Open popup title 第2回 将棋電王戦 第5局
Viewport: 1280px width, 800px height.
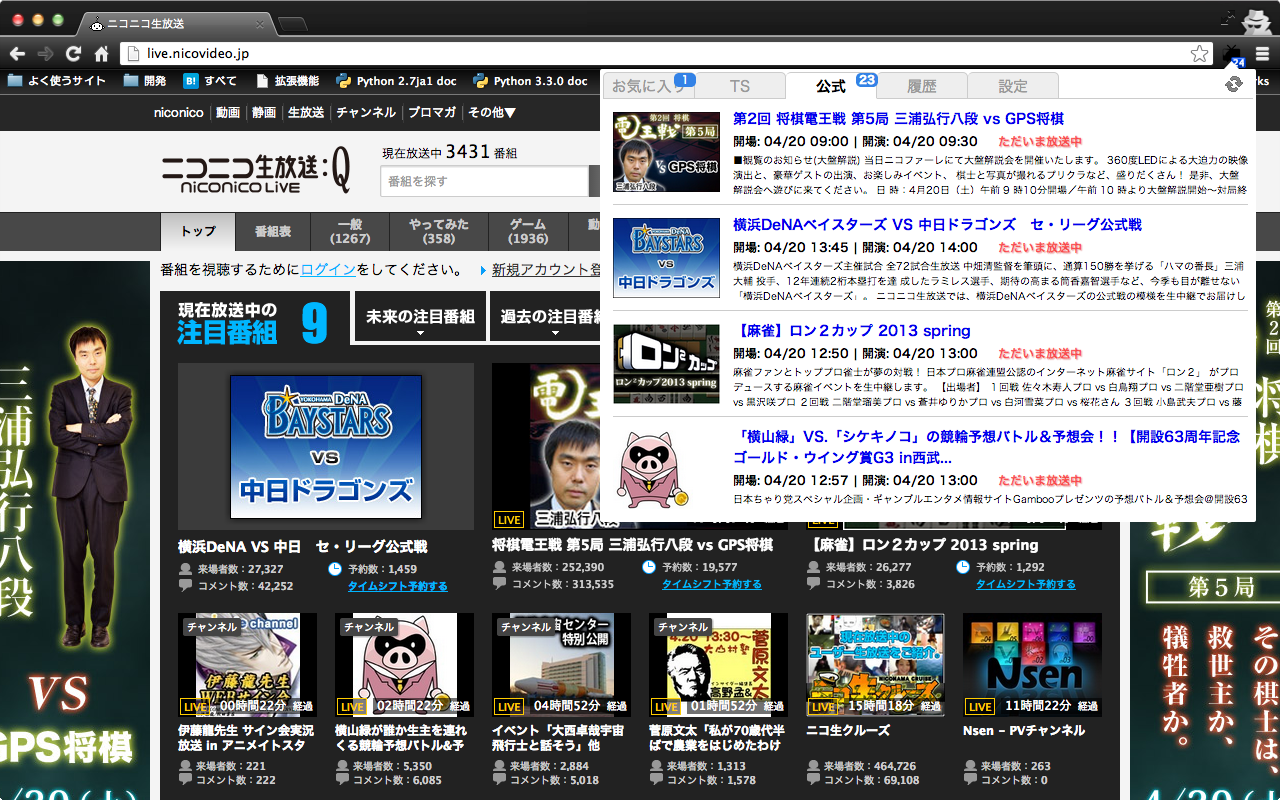(x=898, y=118)
